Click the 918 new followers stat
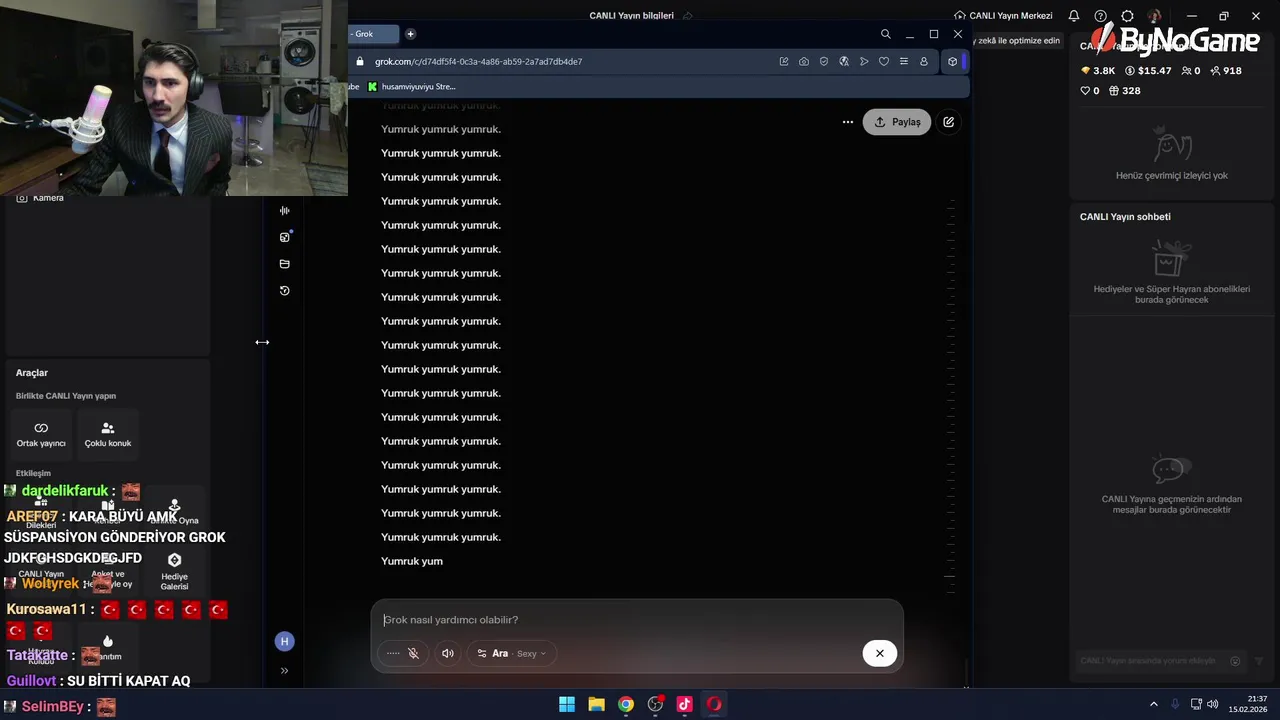1280x720 pixels. (x=1225, y=71)
